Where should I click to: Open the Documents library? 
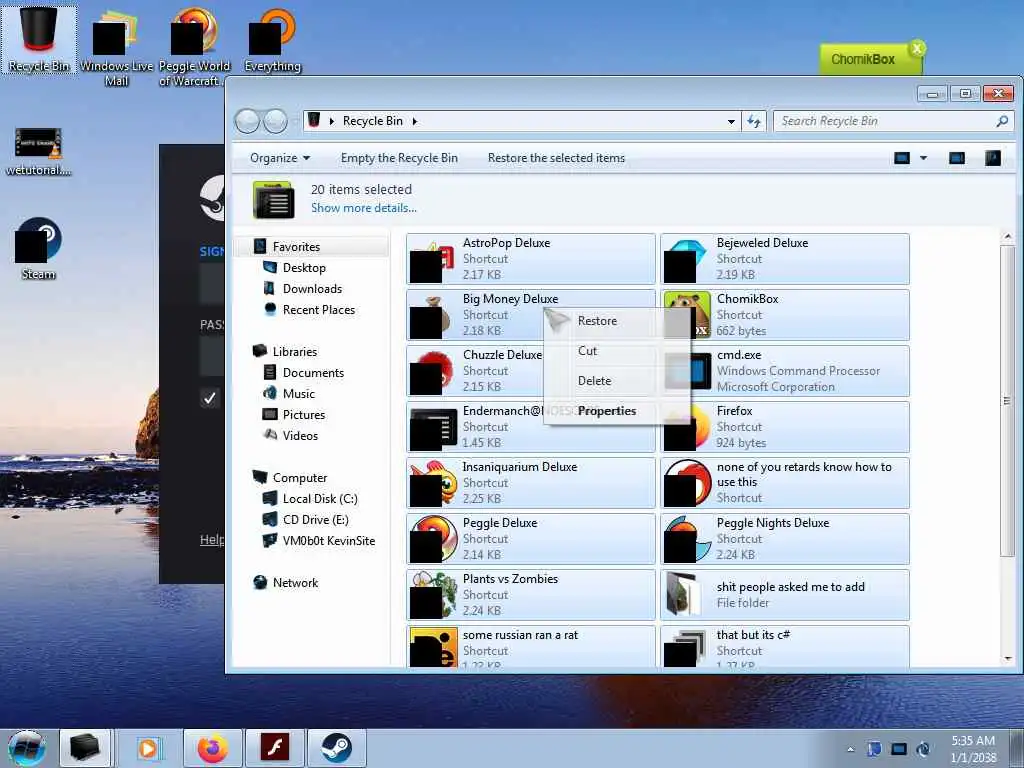coord(313,373)
